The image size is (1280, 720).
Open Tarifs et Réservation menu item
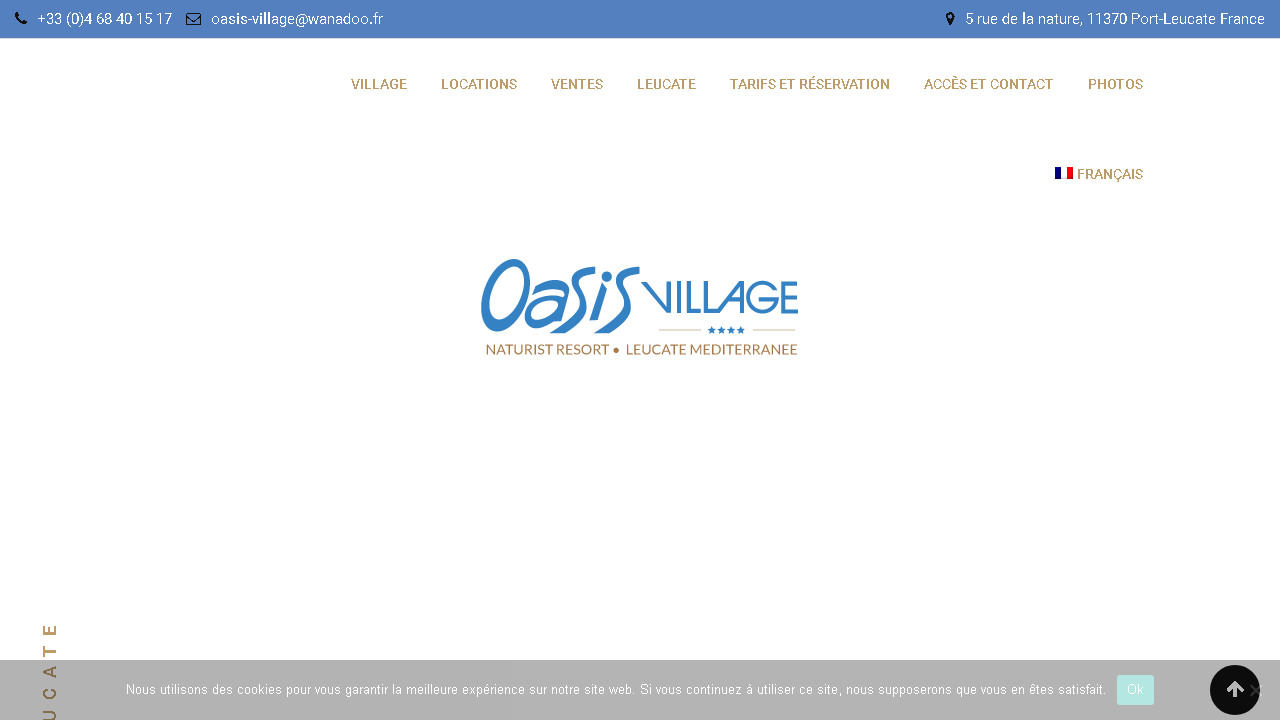click(810, 84)
